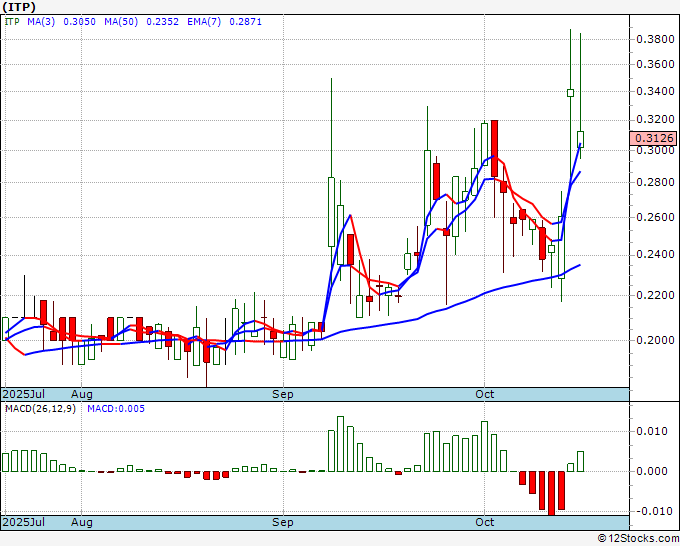Click Oct on the MACD panel time axis
This screenshot has width=680, height=546.
(484, 522)
